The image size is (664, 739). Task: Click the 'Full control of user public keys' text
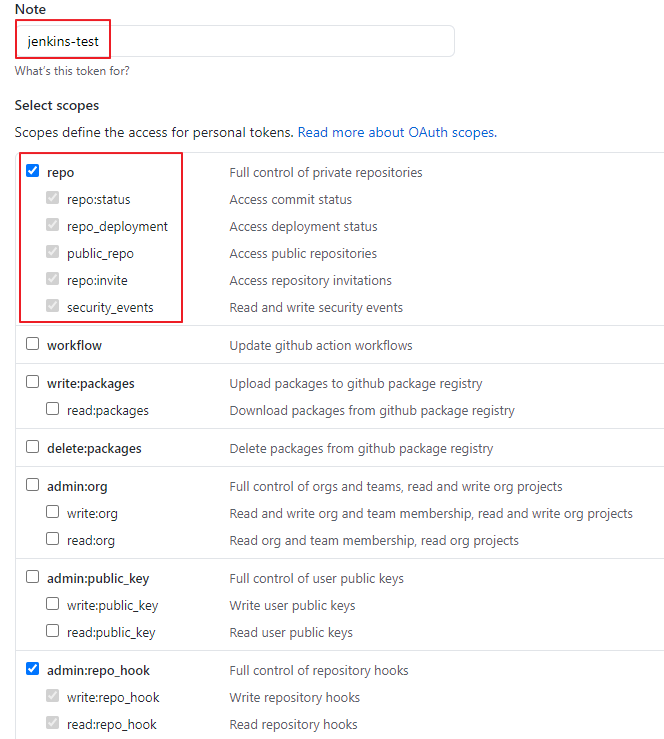pyautogui.click(x=317, y=578)
